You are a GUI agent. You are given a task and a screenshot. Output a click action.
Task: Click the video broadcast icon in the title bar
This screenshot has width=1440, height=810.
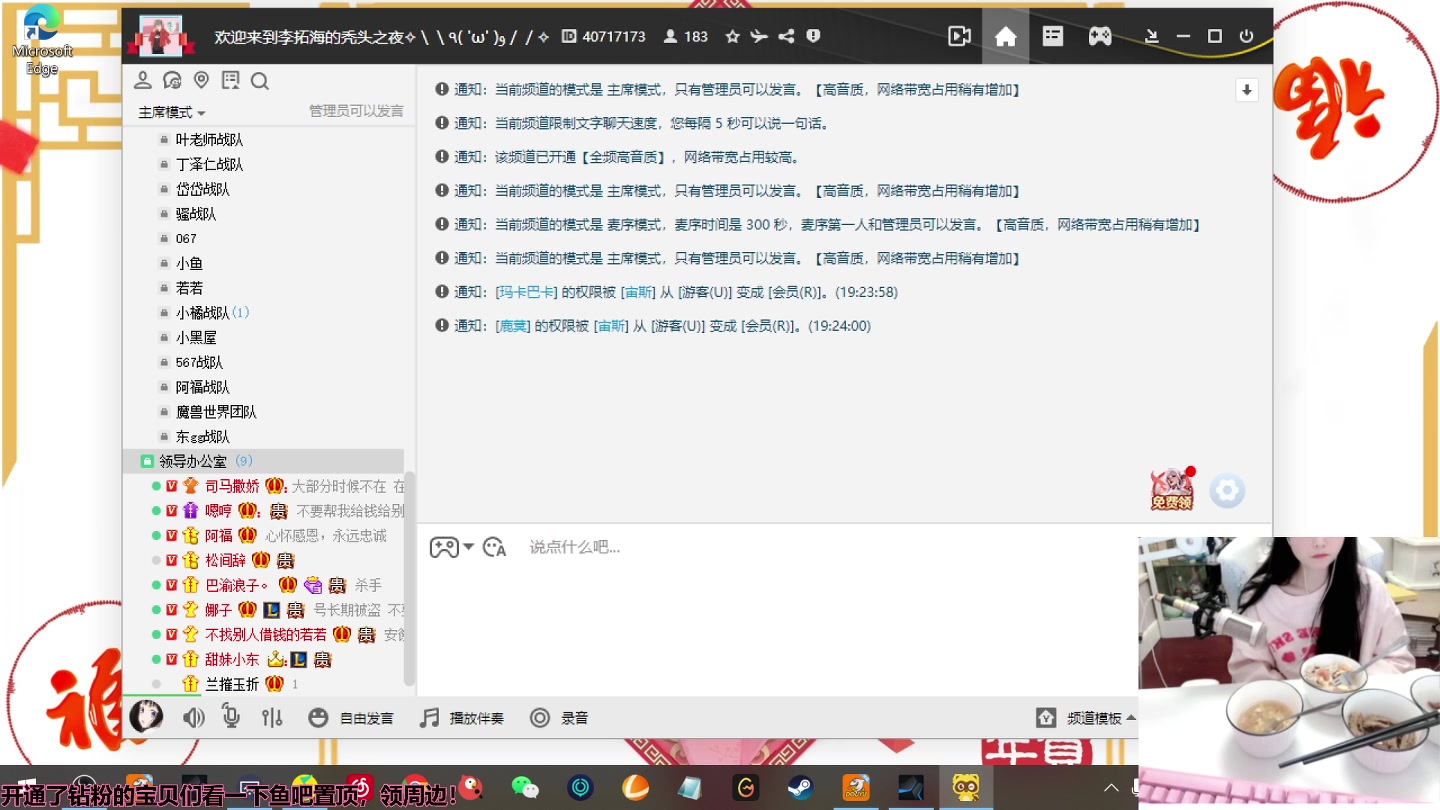[x=959, y=36]
